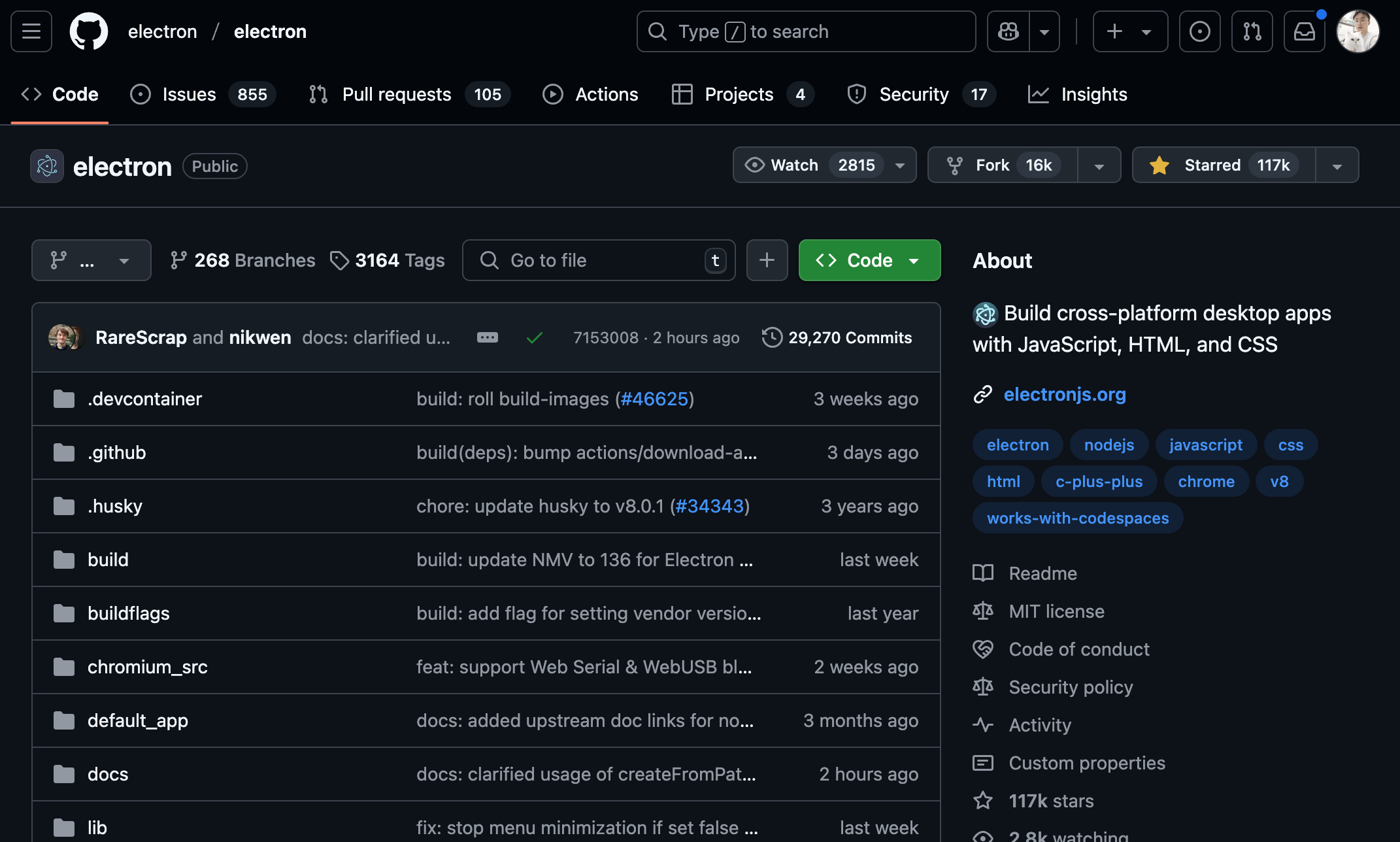Open the hamburger navigation menu

point(31,31)
